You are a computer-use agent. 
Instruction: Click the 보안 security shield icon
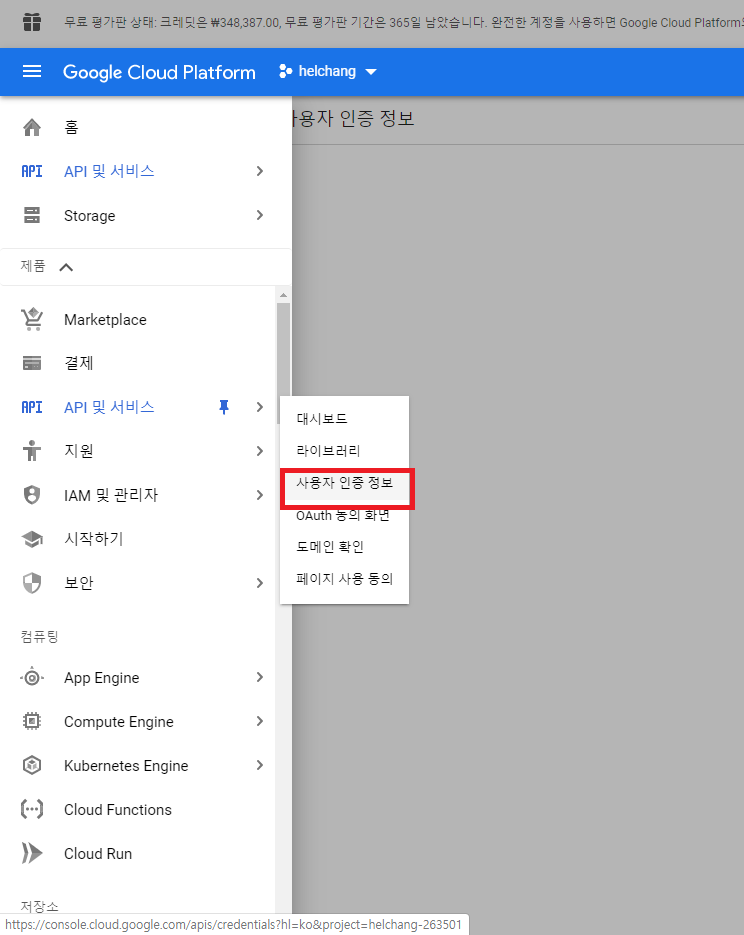32,583
